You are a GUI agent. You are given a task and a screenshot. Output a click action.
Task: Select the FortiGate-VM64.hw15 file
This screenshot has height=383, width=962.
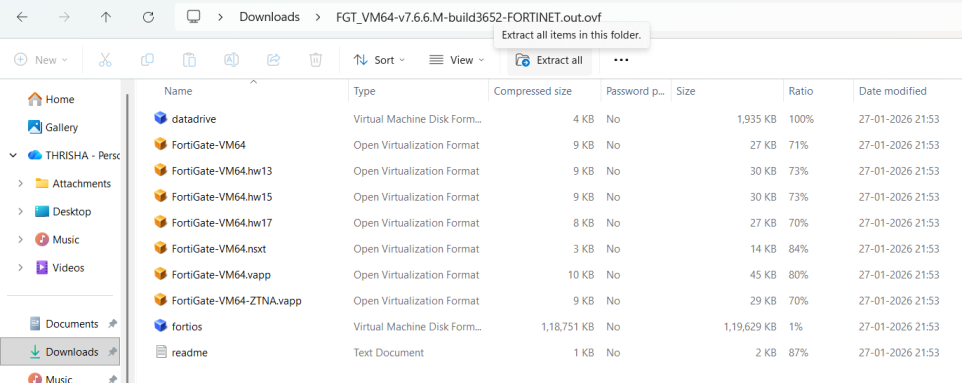point(222,196)
